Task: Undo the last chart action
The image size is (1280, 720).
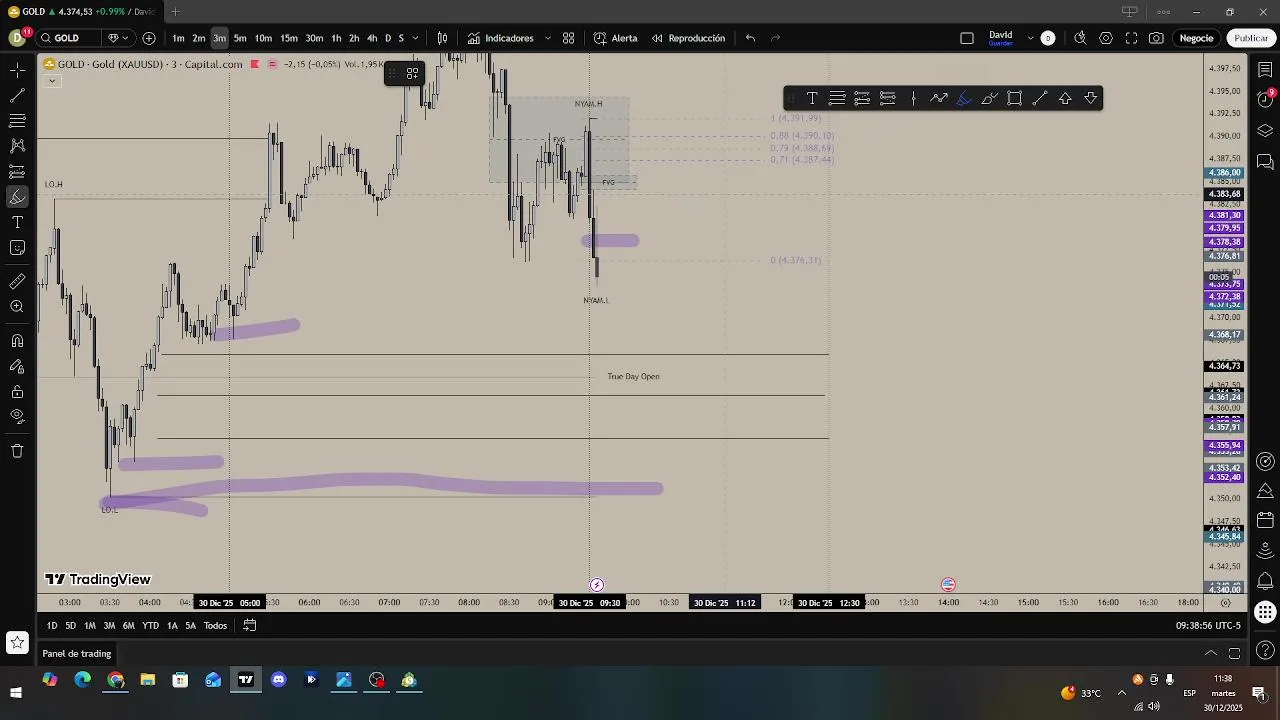Action: [750, 38]
